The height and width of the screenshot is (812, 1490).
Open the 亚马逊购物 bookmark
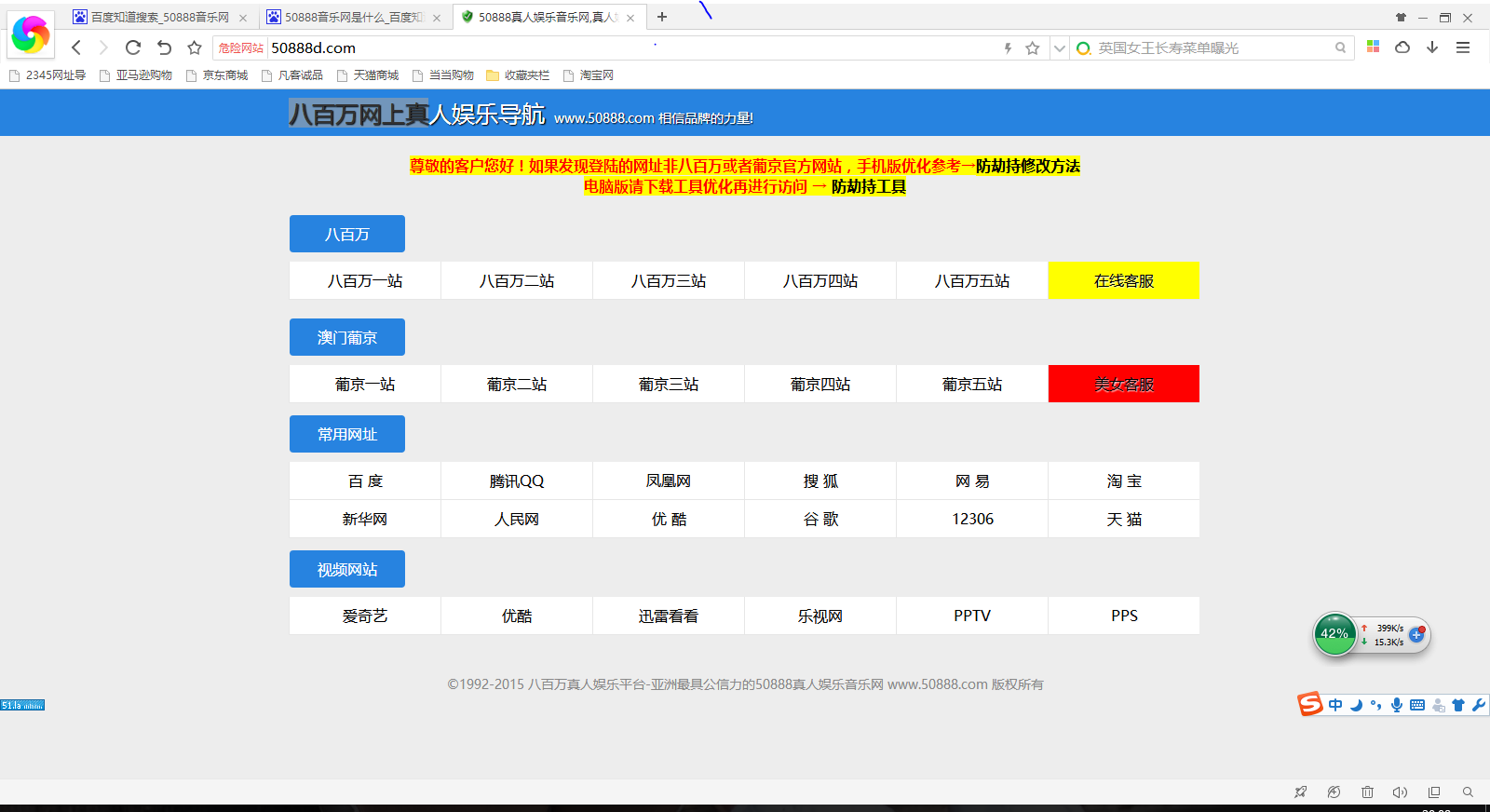pyautogui.click(x=136, y=75)
